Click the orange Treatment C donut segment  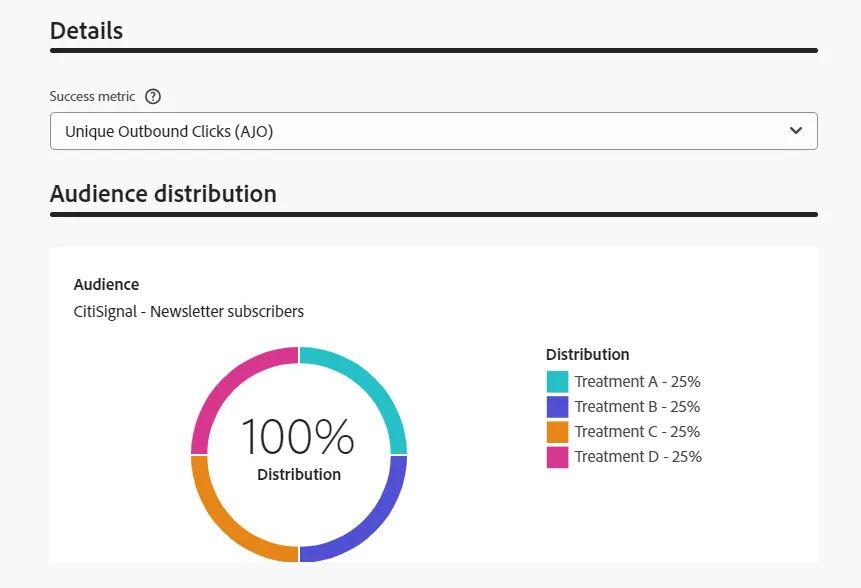(226, 528)
